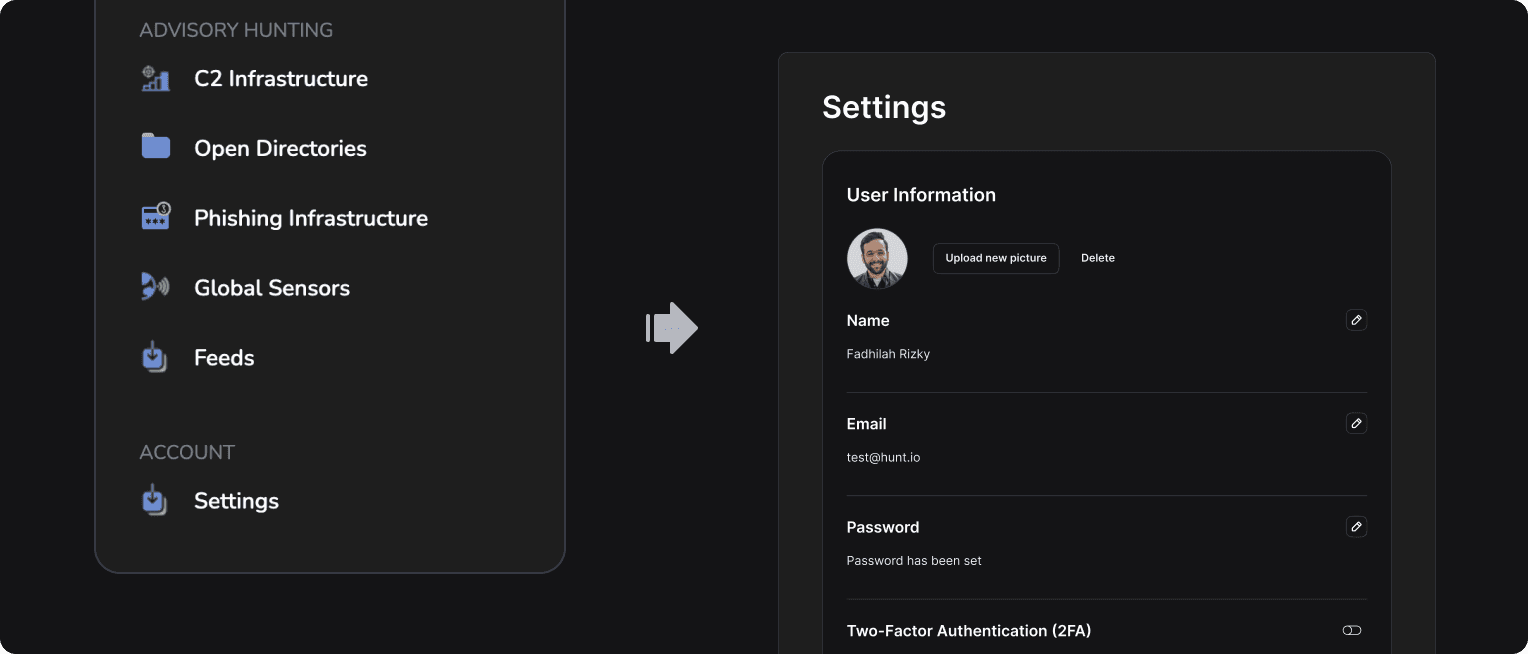Image resolution: width=1528 pixels, height=654 pixels.
Task: Click the Phishing Infrastructure hook icon
Action: [x=155, y=216]
